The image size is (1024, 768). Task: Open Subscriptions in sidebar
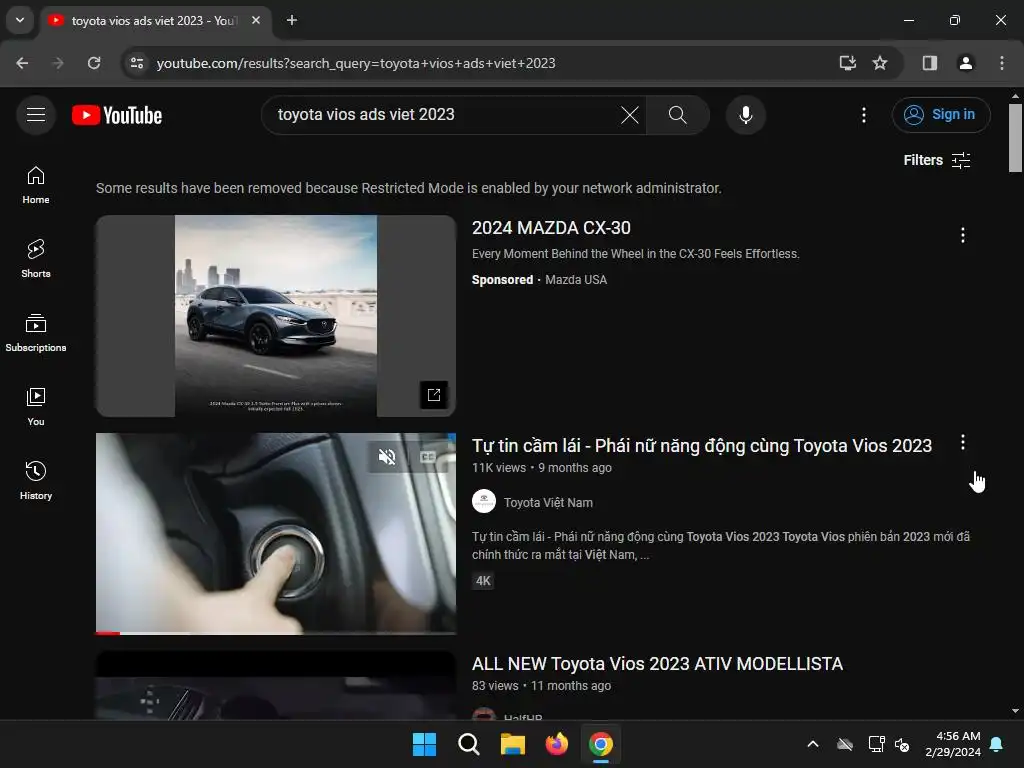(36, 333)
